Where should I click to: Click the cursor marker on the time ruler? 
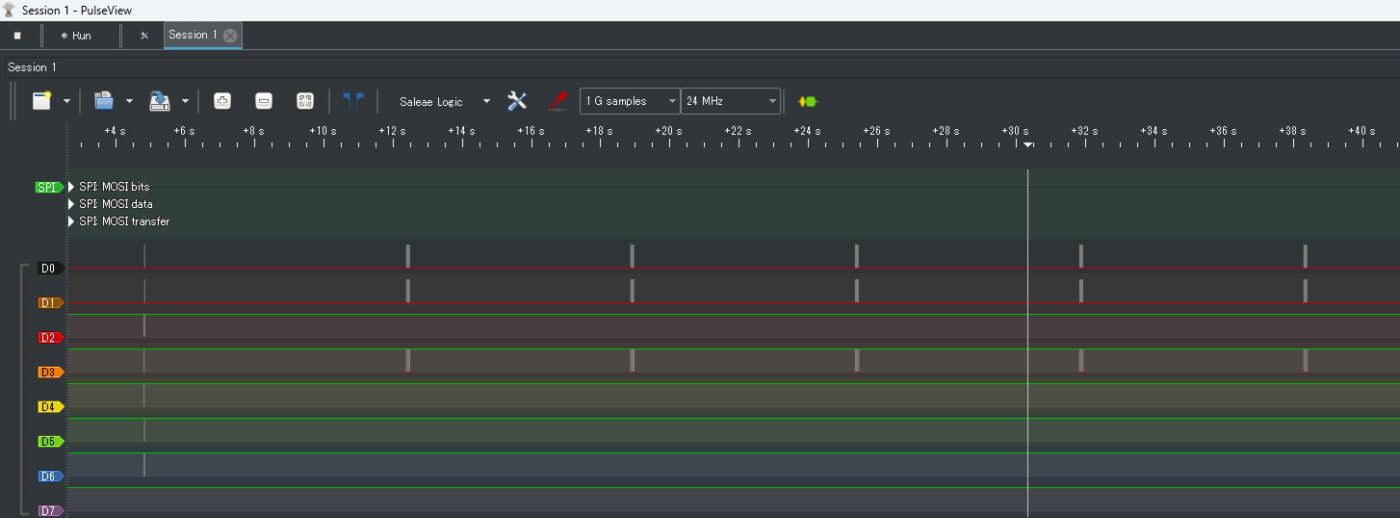(x=1028, y=145)
